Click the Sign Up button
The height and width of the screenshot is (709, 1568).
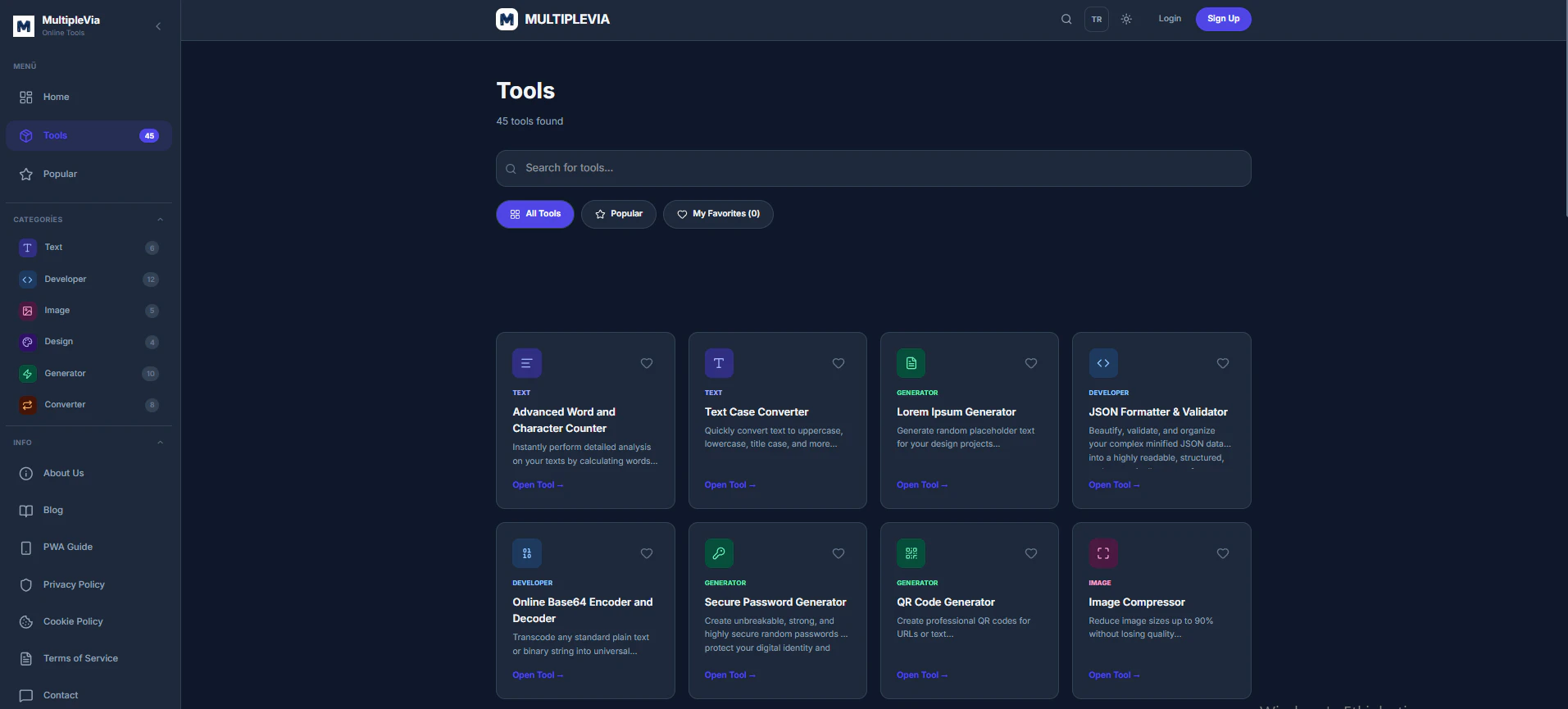tap(1223, 19)
